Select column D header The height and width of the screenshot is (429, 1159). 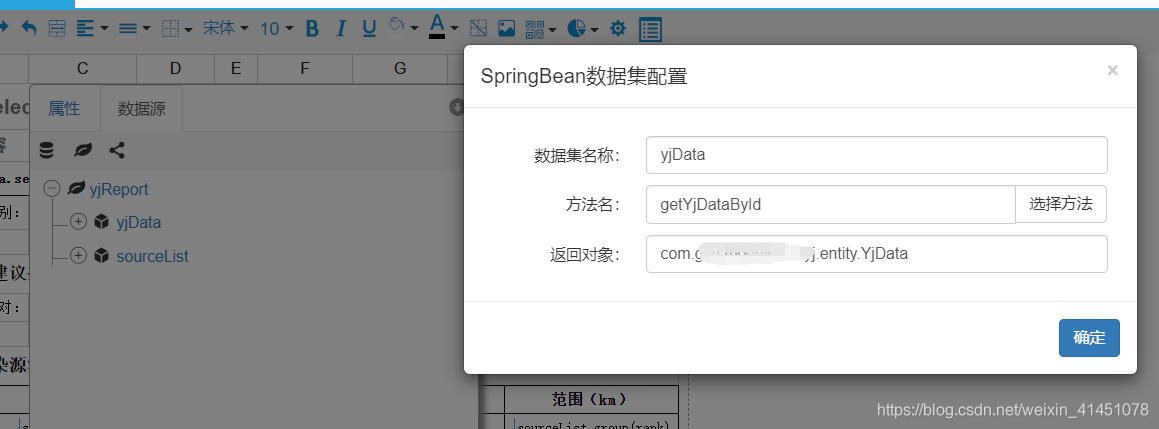175,69
